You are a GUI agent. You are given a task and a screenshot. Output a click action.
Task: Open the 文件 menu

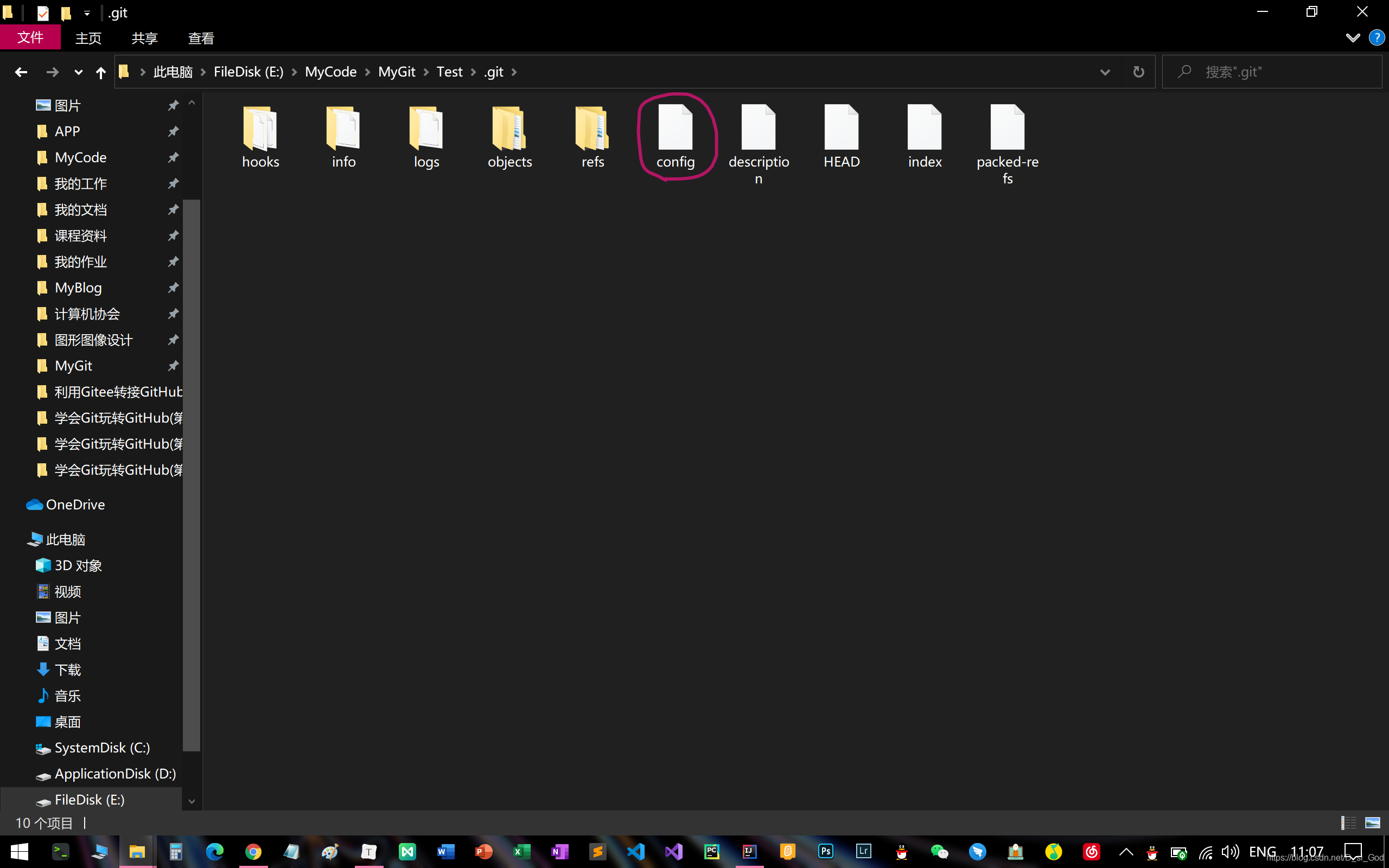(30, 38)
